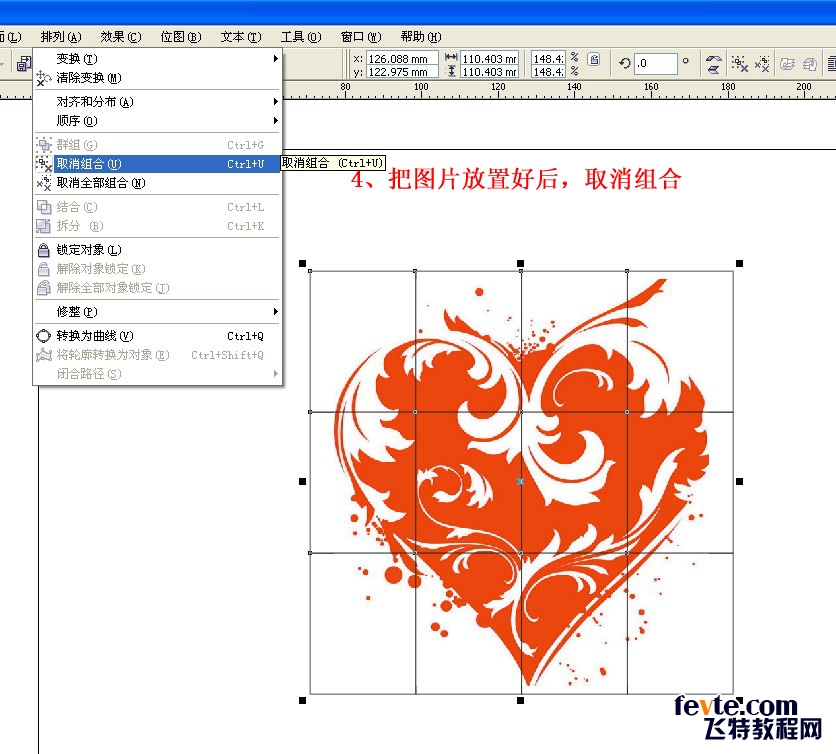
Task: Click the rotation angle field
Action: pos(656,63)
